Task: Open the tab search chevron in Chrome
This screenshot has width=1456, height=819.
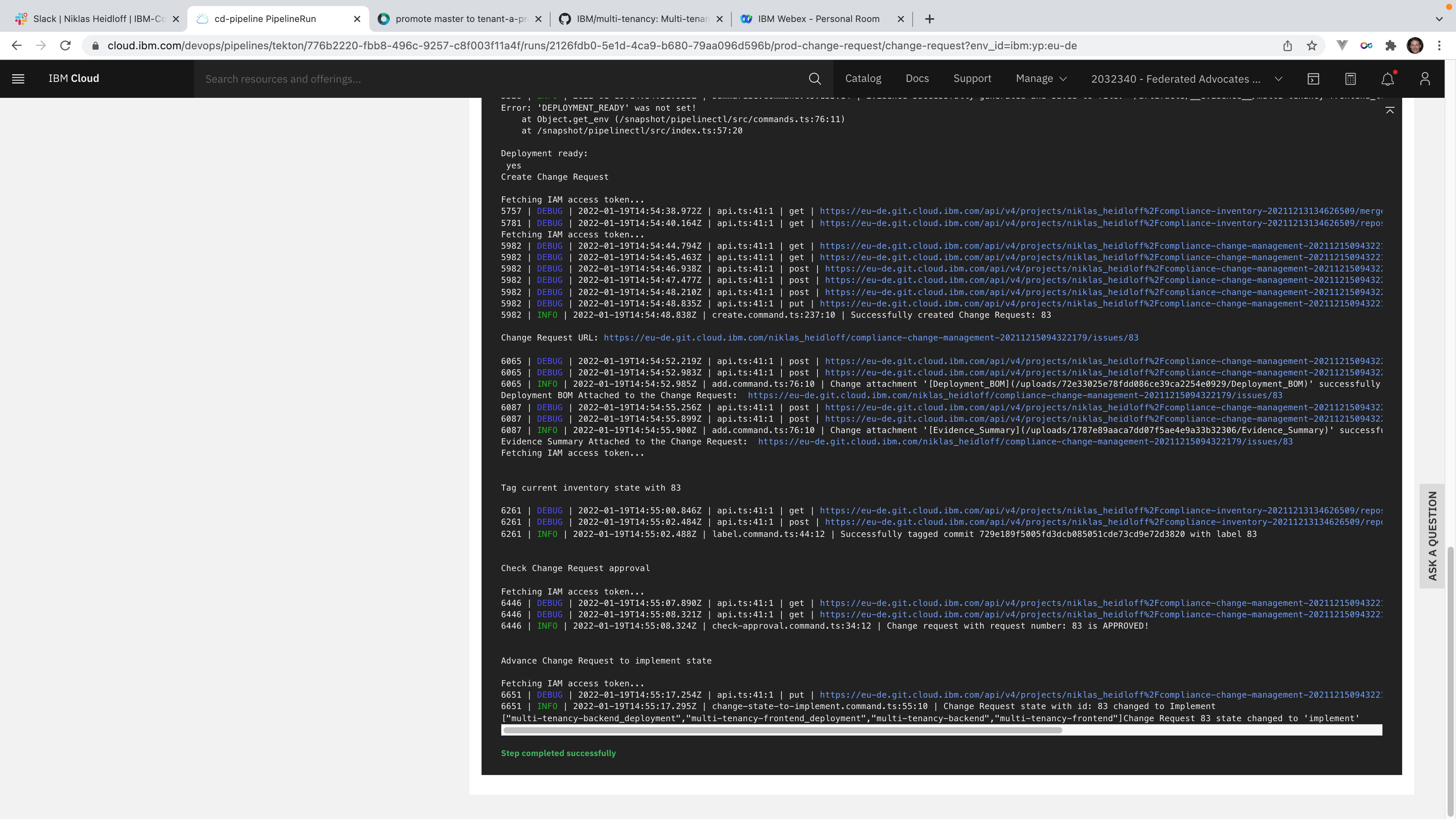Action: 1439,19
